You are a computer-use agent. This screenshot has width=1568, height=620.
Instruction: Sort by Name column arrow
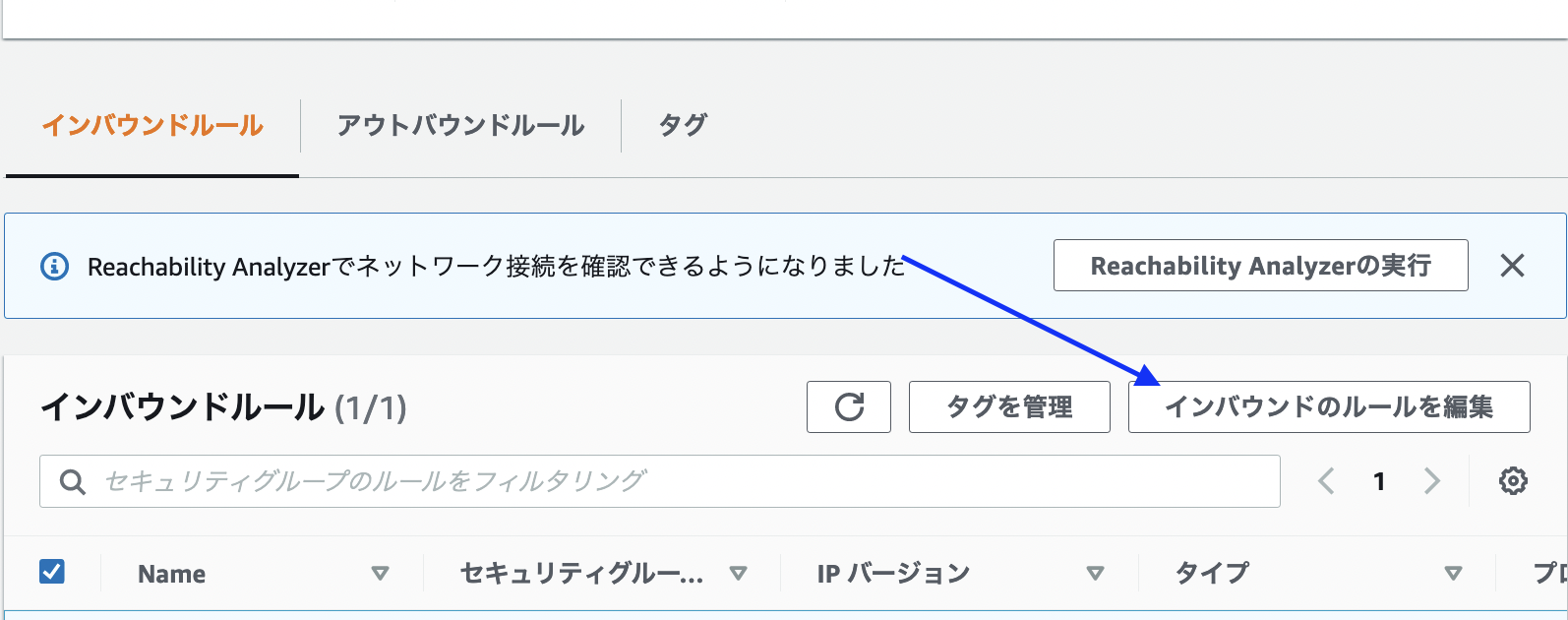click(380, 574)
